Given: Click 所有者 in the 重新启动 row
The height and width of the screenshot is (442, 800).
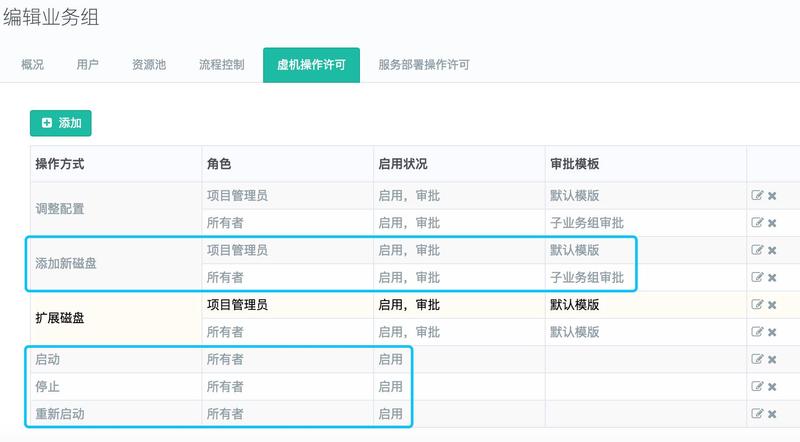Looking at the screenshot, I should click(225, 414).
